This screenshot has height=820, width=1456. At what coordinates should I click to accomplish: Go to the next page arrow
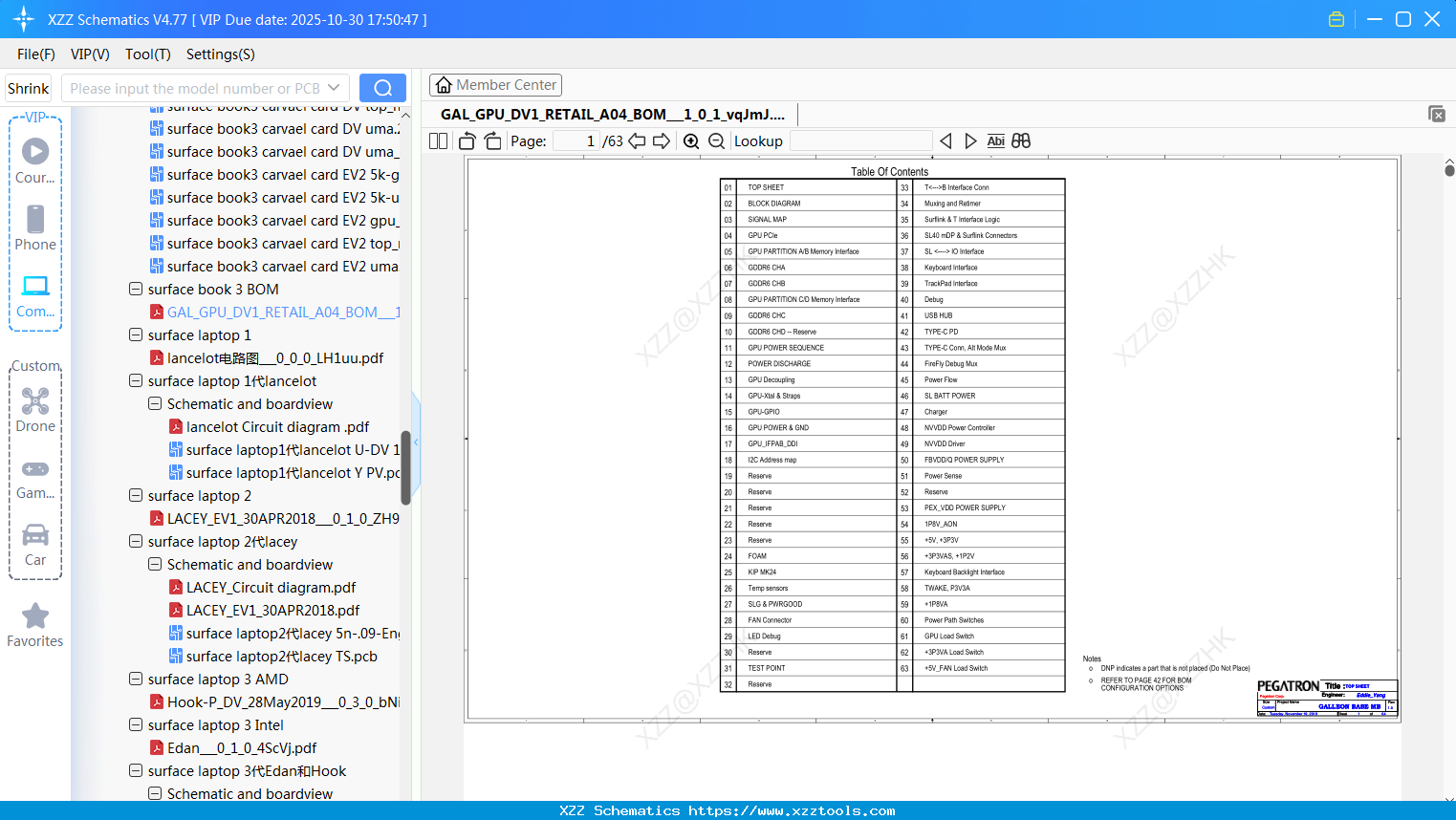(x=662, y=141)
